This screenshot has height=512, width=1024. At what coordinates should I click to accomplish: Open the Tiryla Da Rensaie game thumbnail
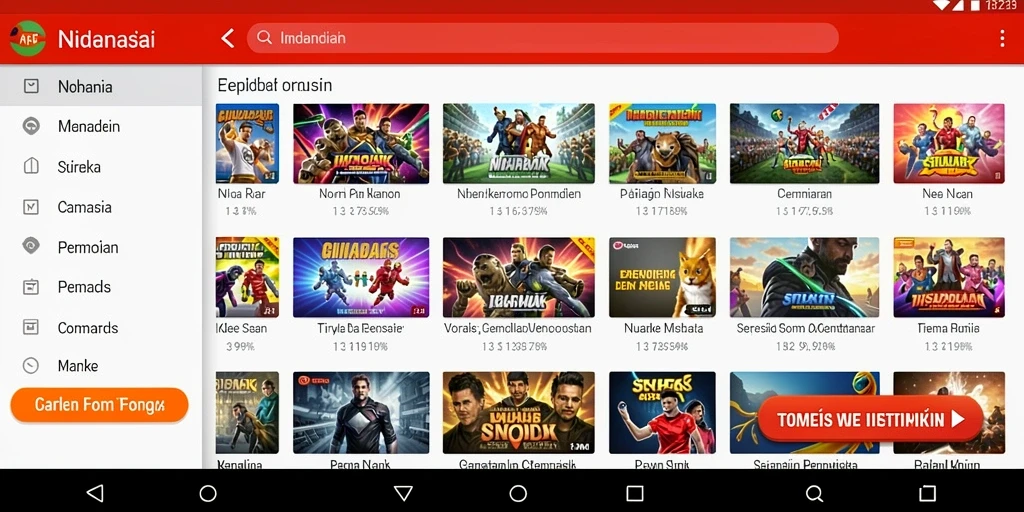click(361, 278)
